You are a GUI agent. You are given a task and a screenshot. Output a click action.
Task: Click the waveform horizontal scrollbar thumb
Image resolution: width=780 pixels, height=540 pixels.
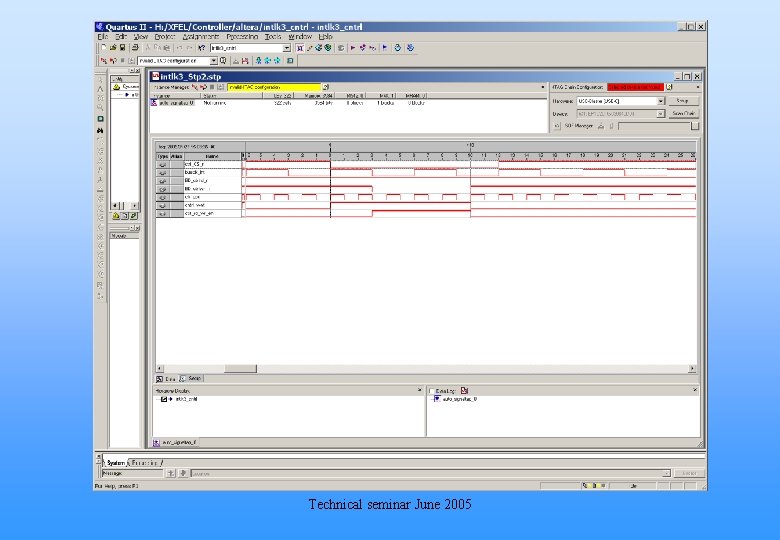(240, 368)
